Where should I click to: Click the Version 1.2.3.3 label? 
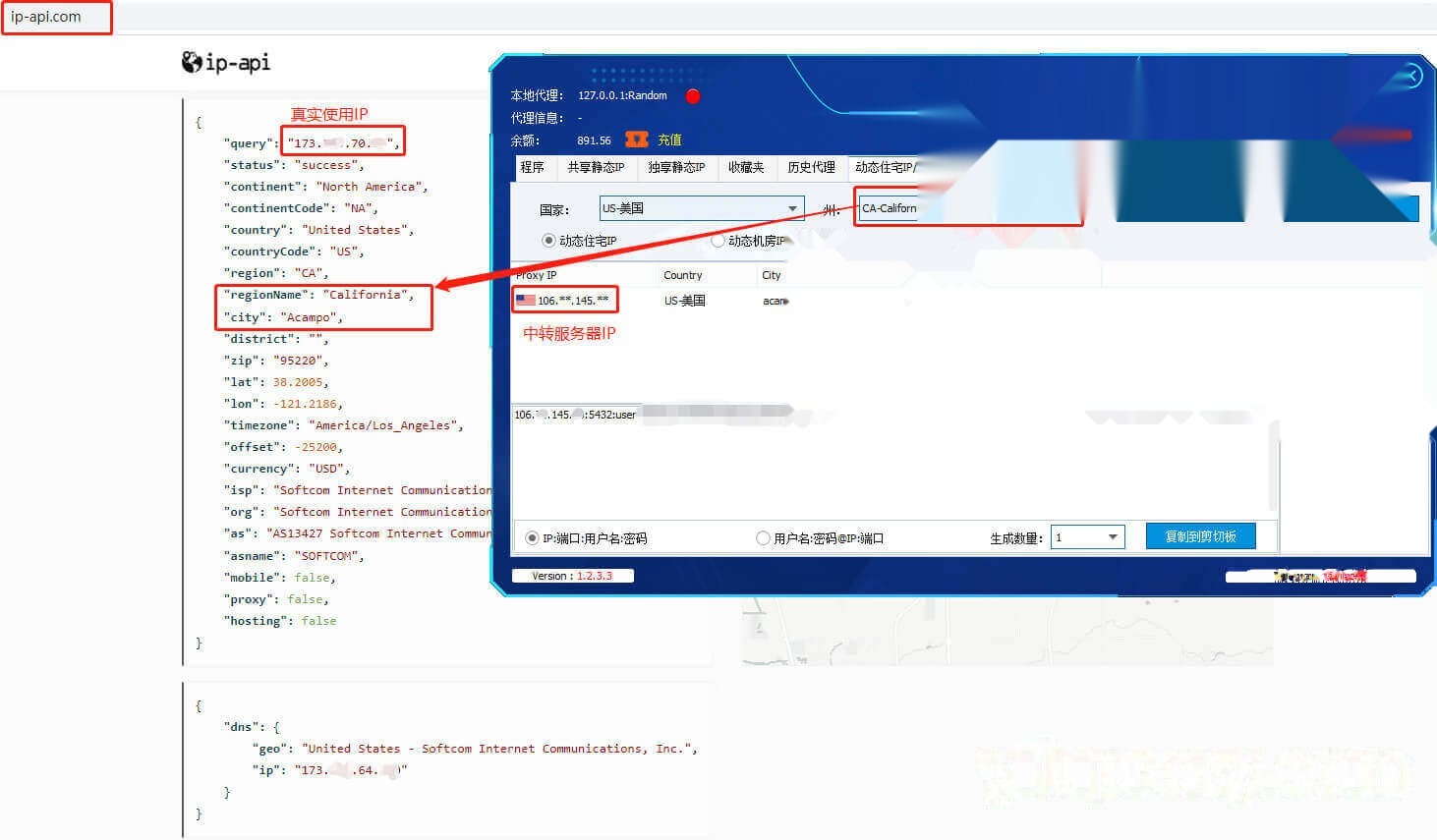pos(572,576)
